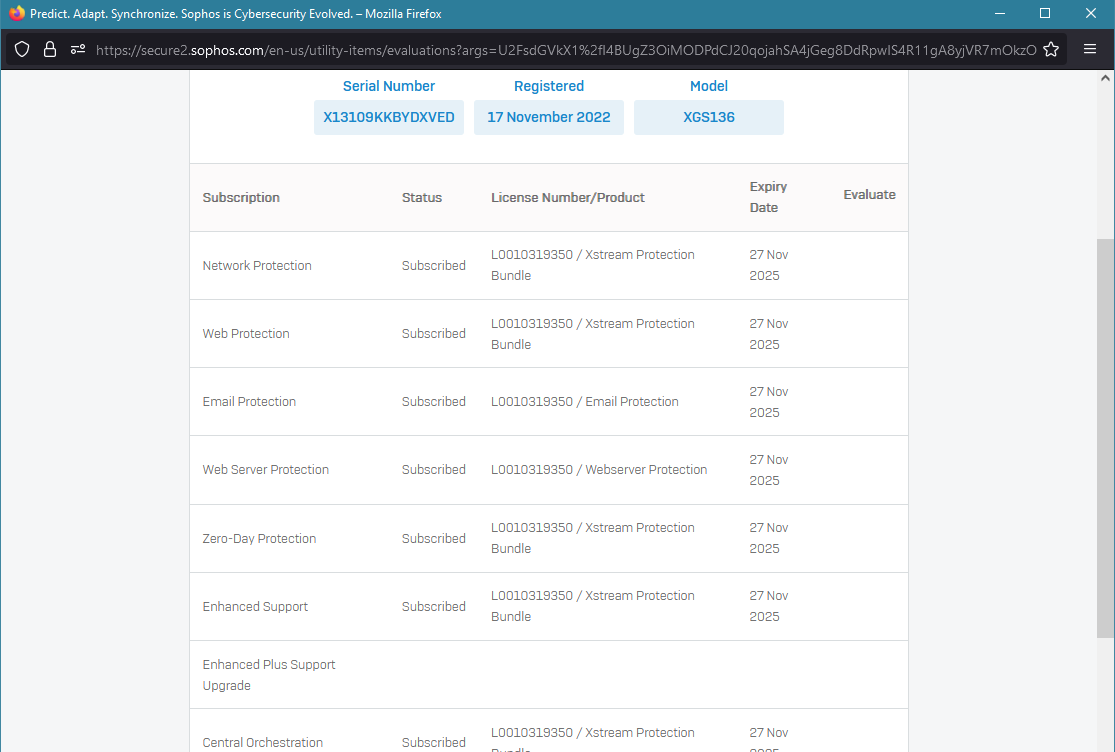Click the model value XGS136

708,117
